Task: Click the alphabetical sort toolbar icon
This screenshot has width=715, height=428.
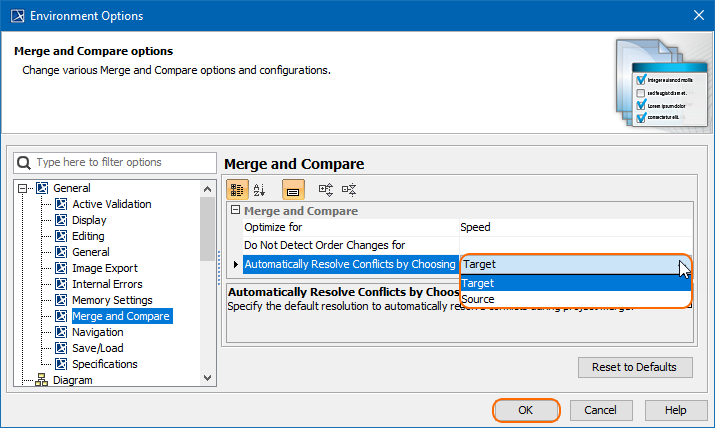Action: (x=260, y=189)
